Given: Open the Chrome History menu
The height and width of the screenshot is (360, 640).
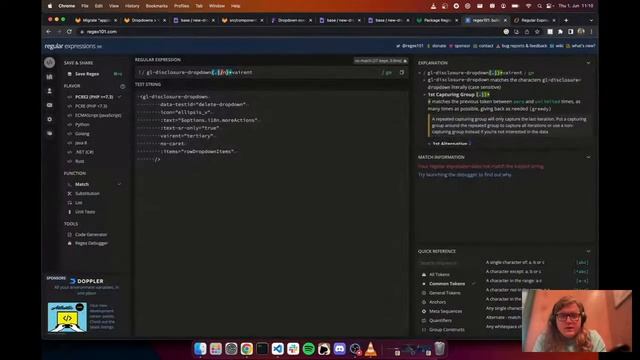Looking at the screenshot, I should click(132, 6).
